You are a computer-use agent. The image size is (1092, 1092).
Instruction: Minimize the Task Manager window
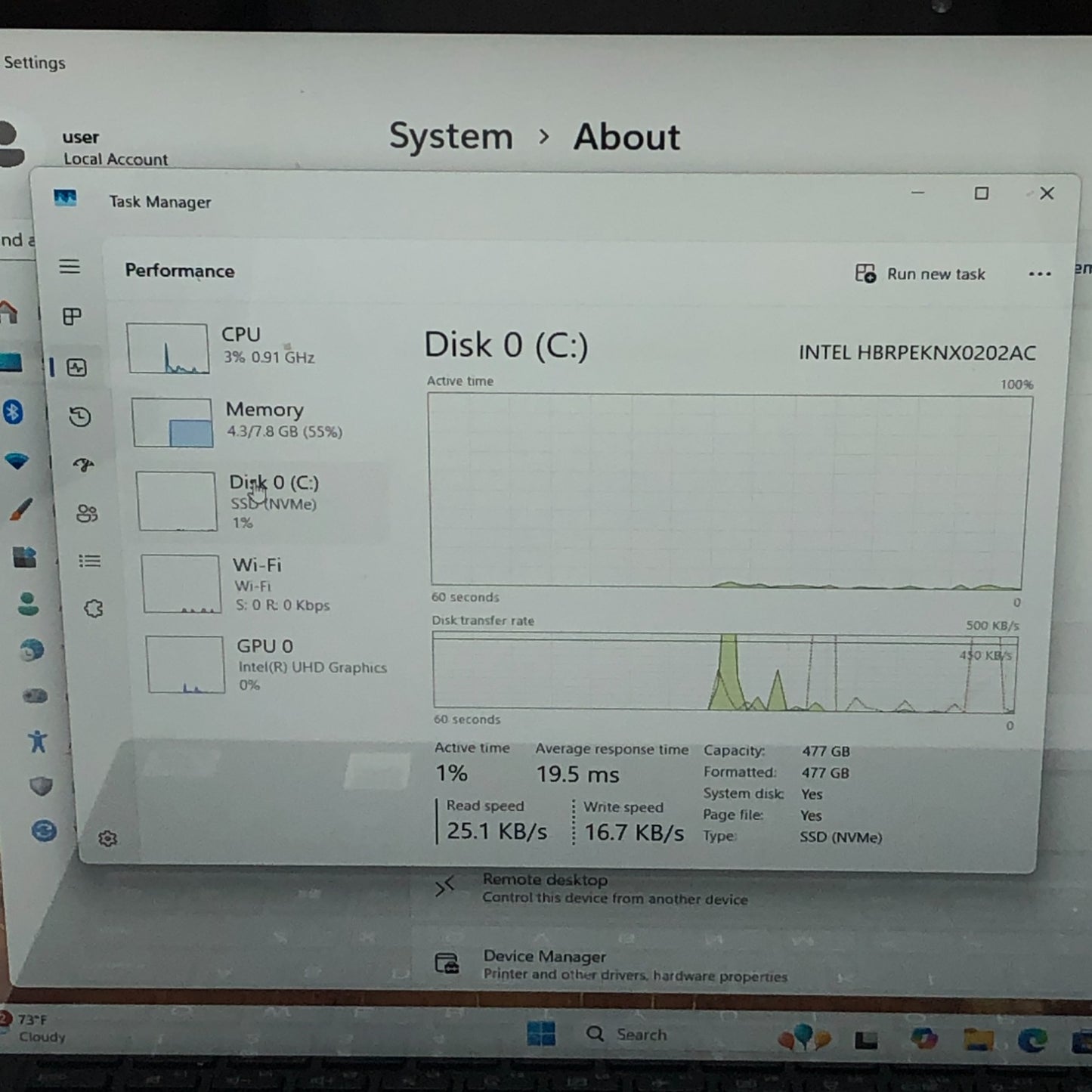[x=918, y=193]
